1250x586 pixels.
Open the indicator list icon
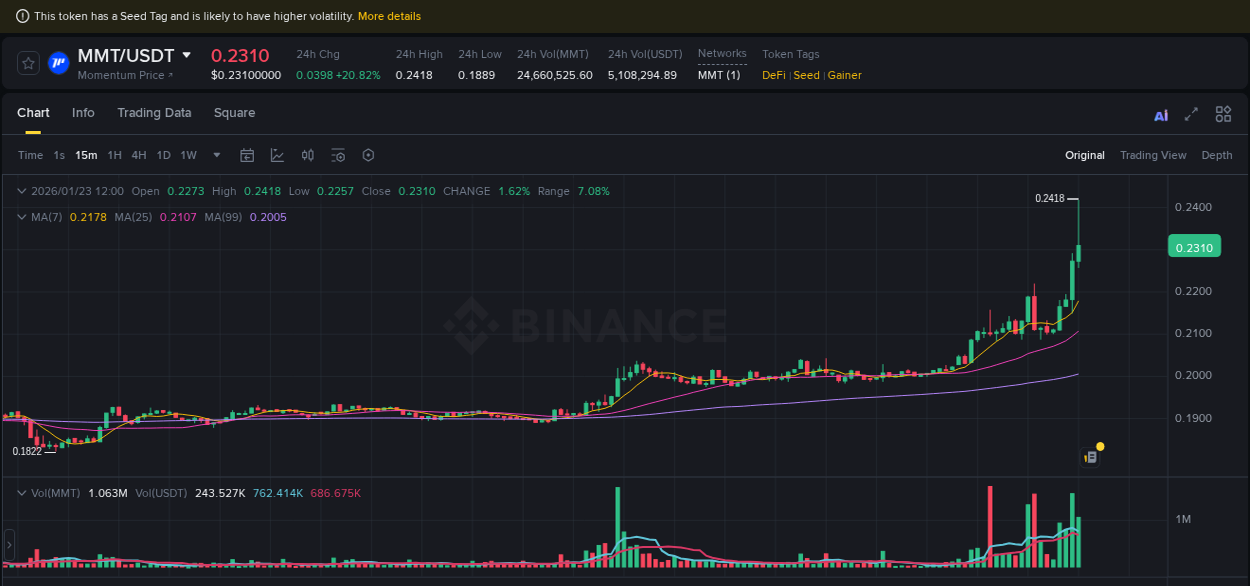point(337,155)
